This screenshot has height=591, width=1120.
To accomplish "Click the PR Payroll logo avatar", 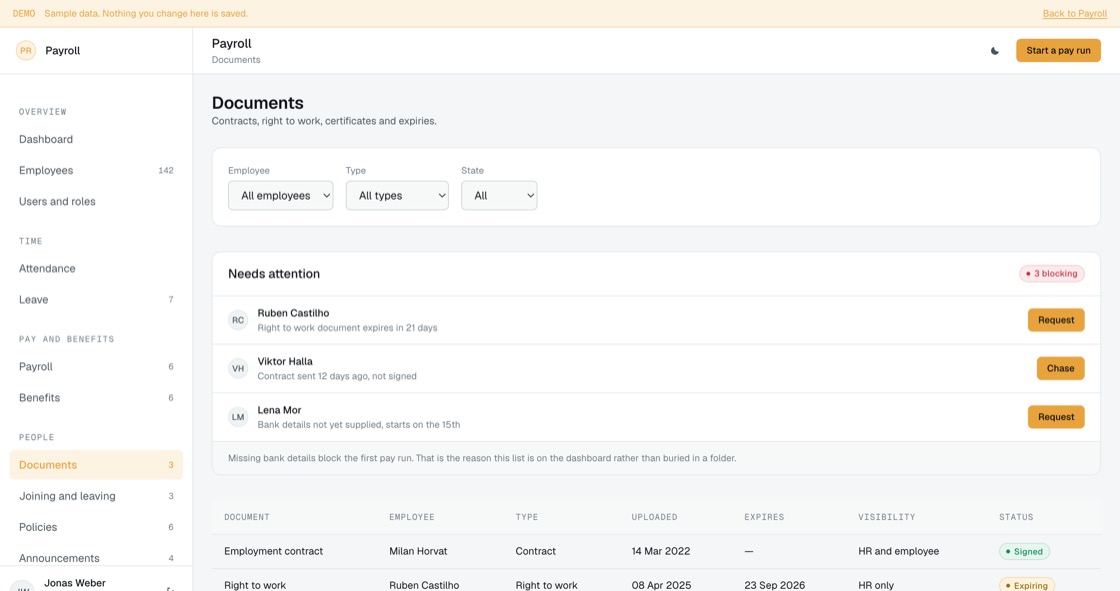I will (x=26, y=51).
